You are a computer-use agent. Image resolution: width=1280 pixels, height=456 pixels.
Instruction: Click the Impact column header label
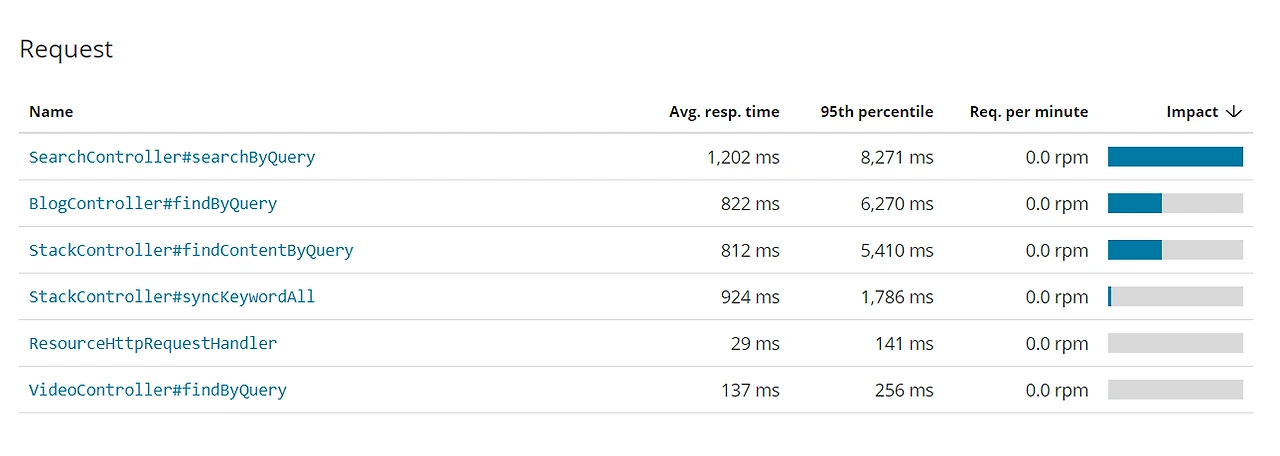(1192, 112)
